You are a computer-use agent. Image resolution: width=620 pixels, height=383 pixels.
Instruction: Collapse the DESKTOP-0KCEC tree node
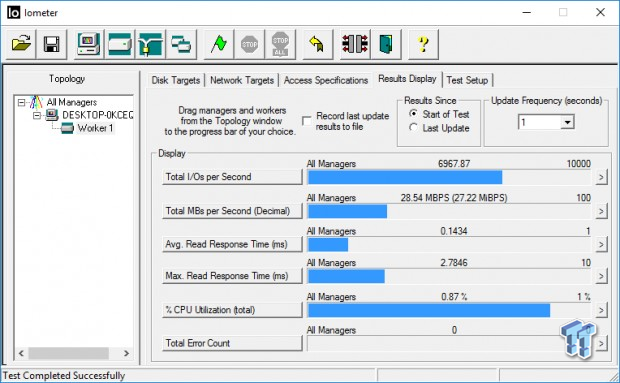tap(37, 115)
